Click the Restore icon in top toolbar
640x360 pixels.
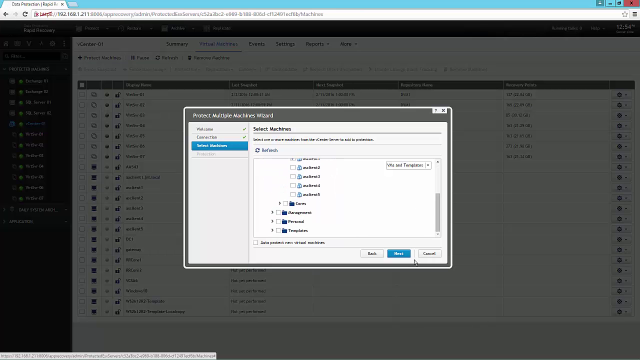point(121,29)
